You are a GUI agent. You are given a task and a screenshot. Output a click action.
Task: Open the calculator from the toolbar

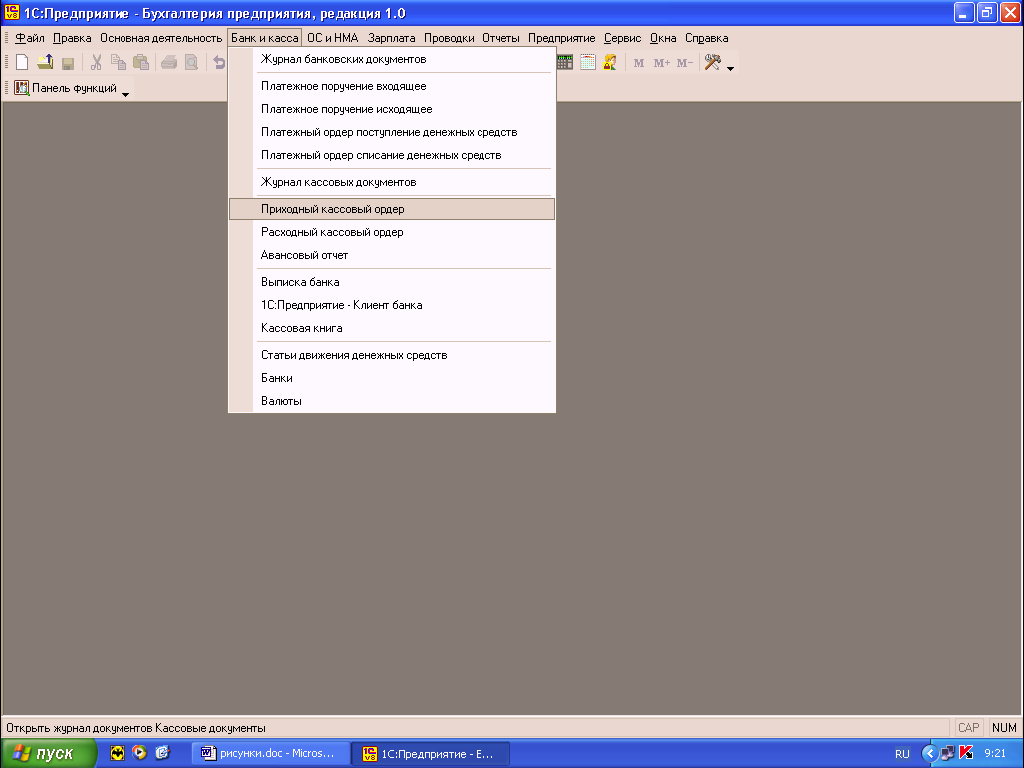coord(565,62)
